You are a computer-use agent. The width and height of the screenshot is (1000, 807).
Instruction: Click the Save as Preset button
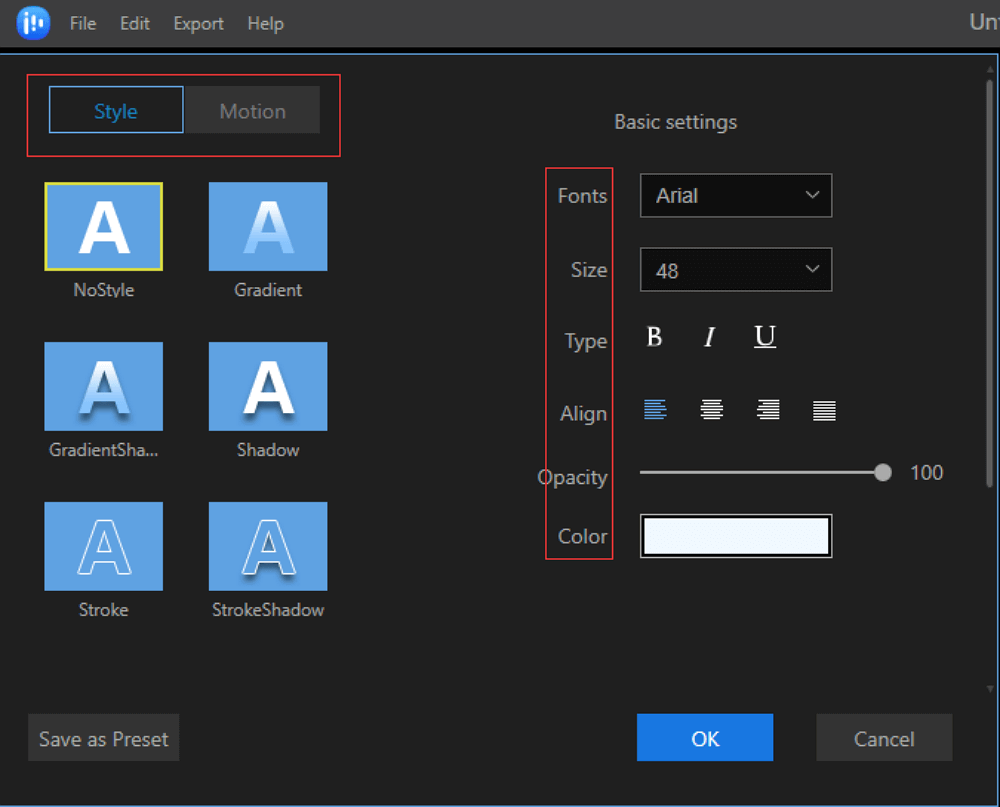pos(104,739)
